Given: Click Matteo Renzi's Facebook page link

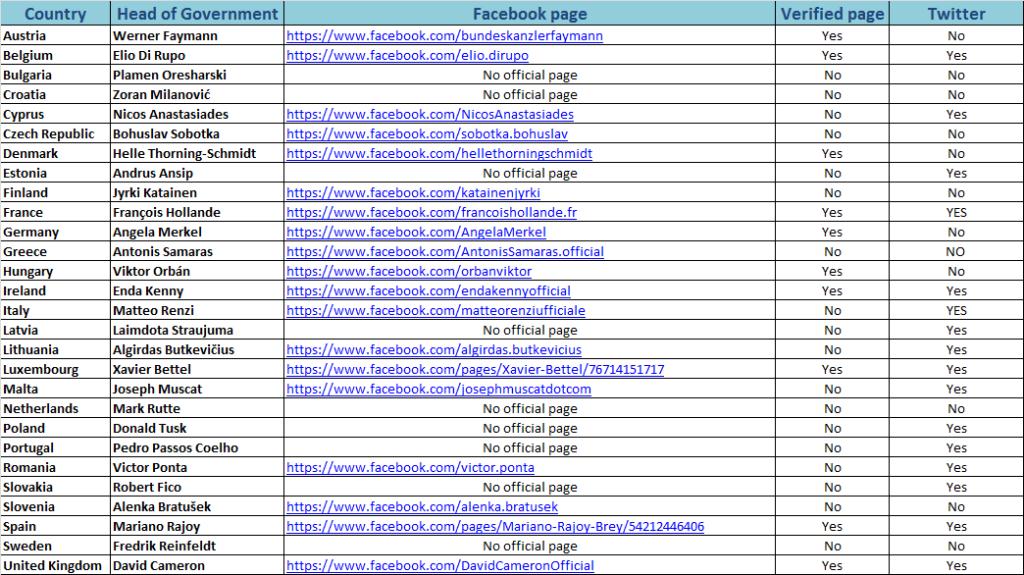Looking at the screenshot, I should pos(436,311).
